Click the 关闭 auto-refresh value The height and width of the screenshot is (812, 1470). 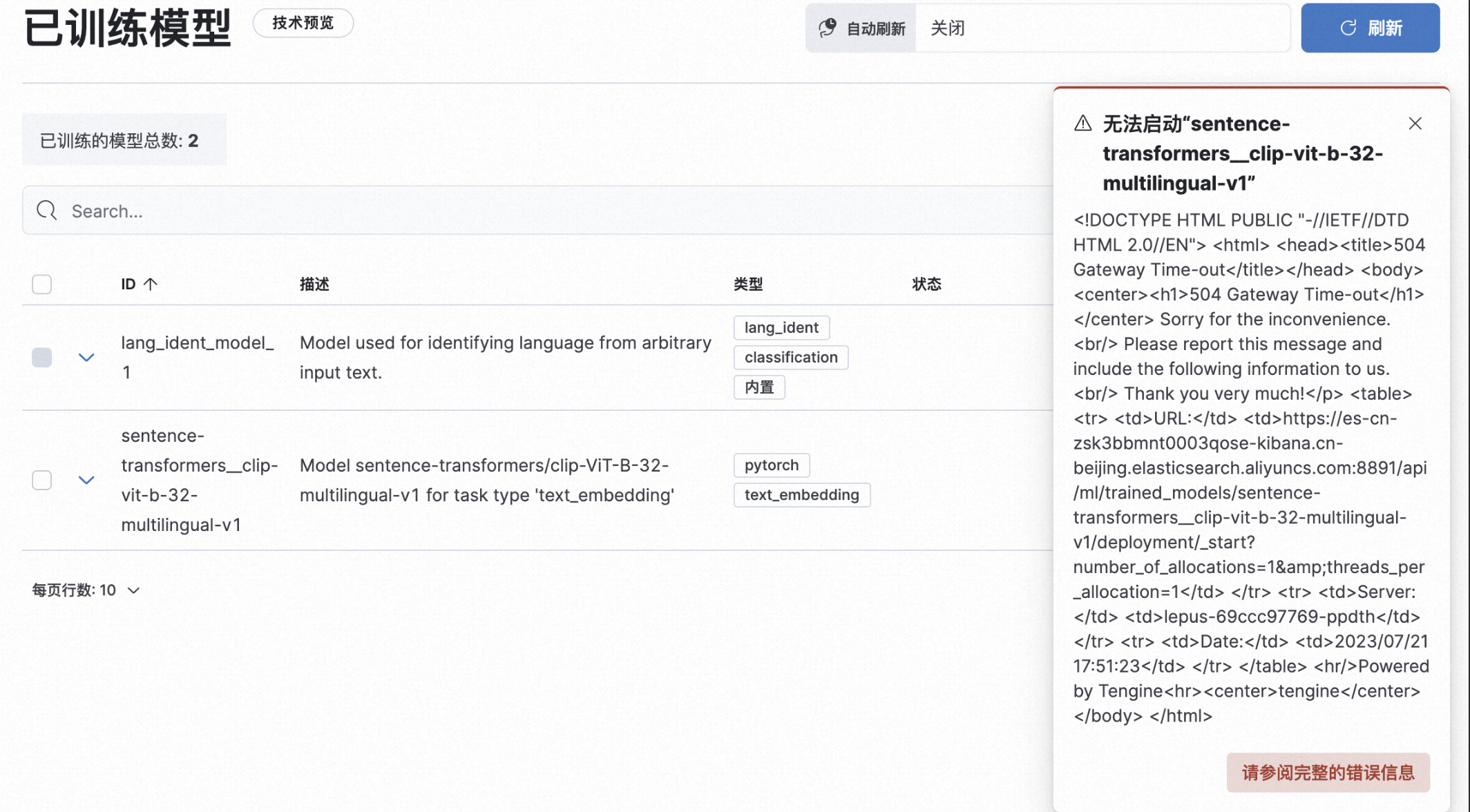[947, 28]
